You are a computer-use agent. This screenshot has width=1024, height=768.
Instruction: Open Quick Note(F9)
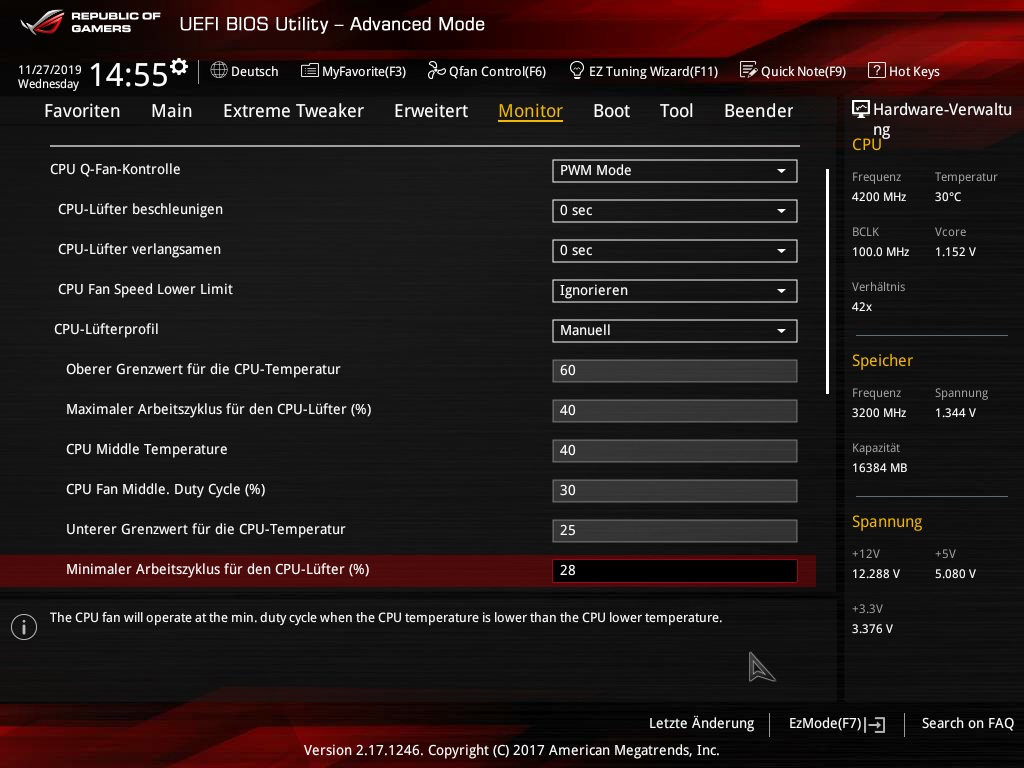793,71
